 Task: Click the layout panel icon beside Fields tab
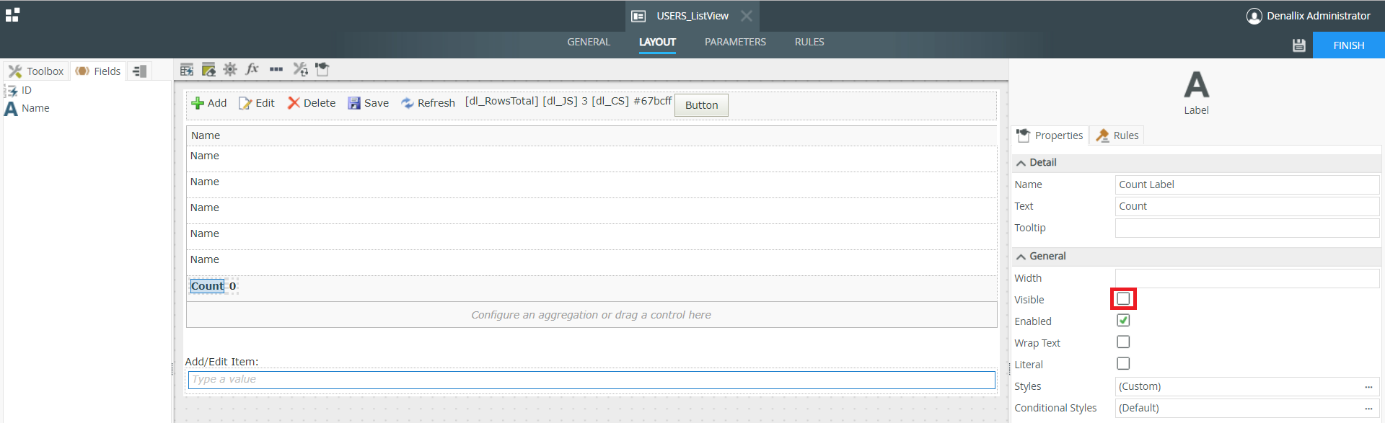(140, 71)
